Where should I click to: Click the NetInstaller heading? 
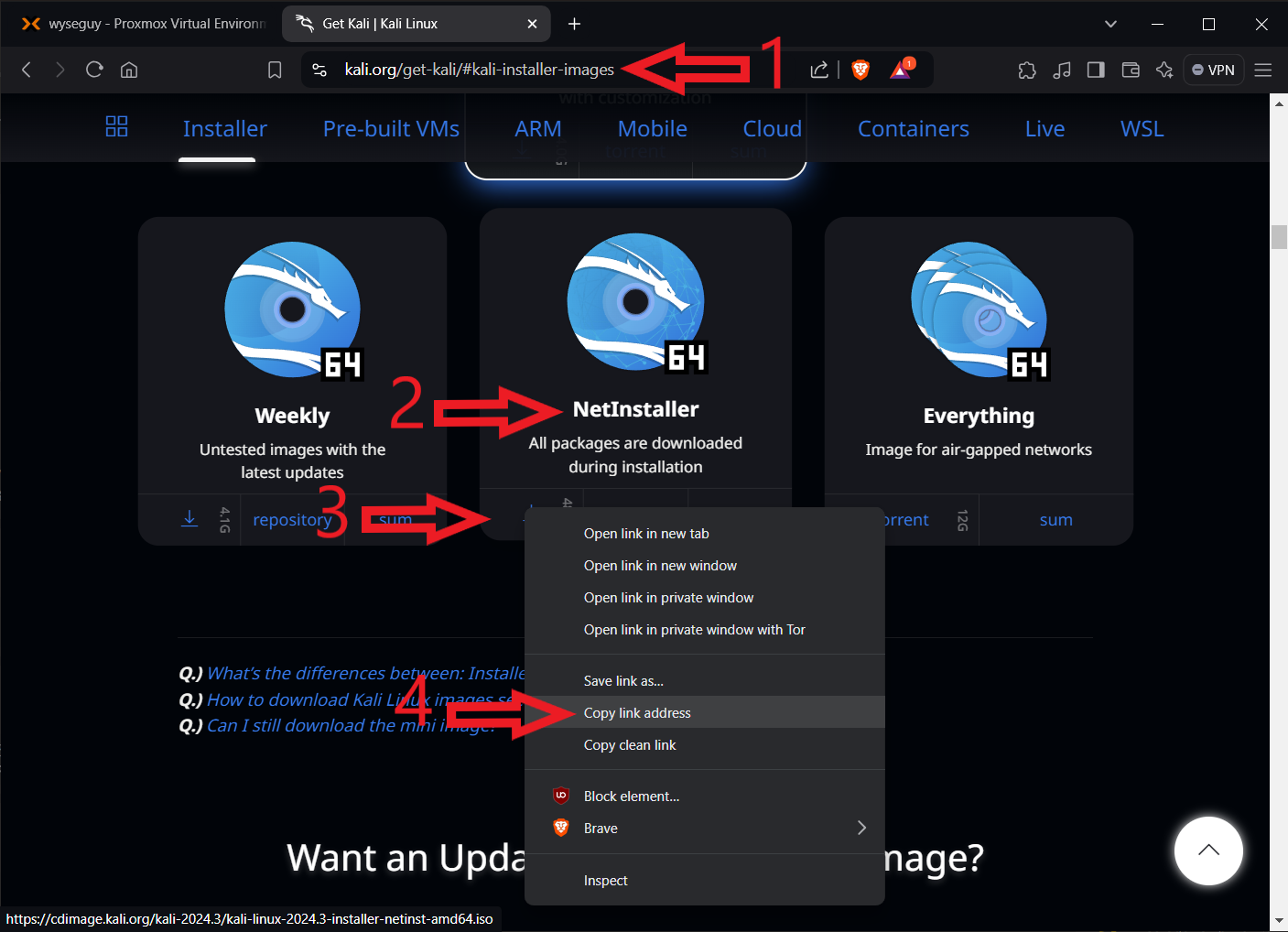(x=635, y=409)
